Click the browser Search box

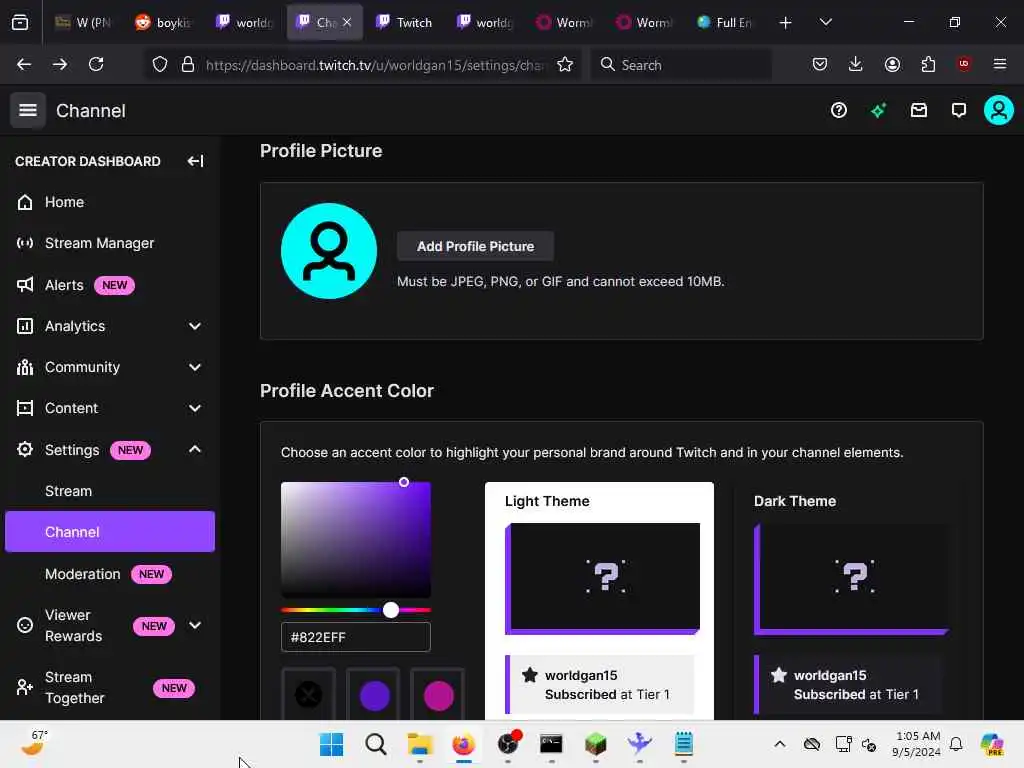681,64
